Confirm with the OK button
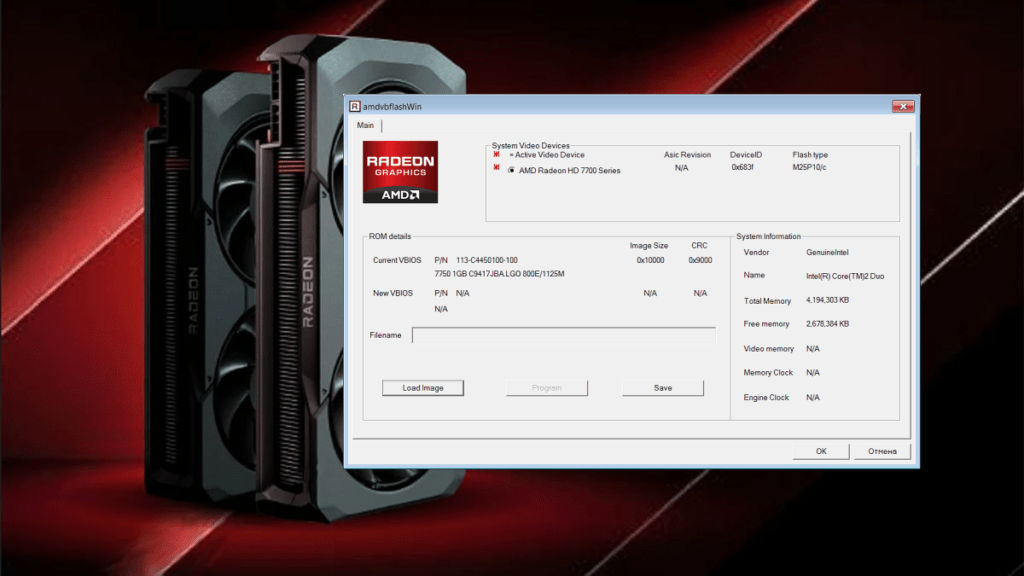 coord(821,451)
